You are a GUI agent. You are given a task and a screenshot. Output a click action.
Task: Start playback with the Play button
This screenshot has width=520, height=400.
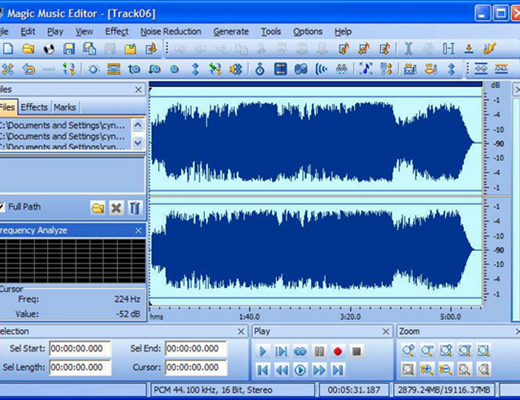click(x=263, y=351)
